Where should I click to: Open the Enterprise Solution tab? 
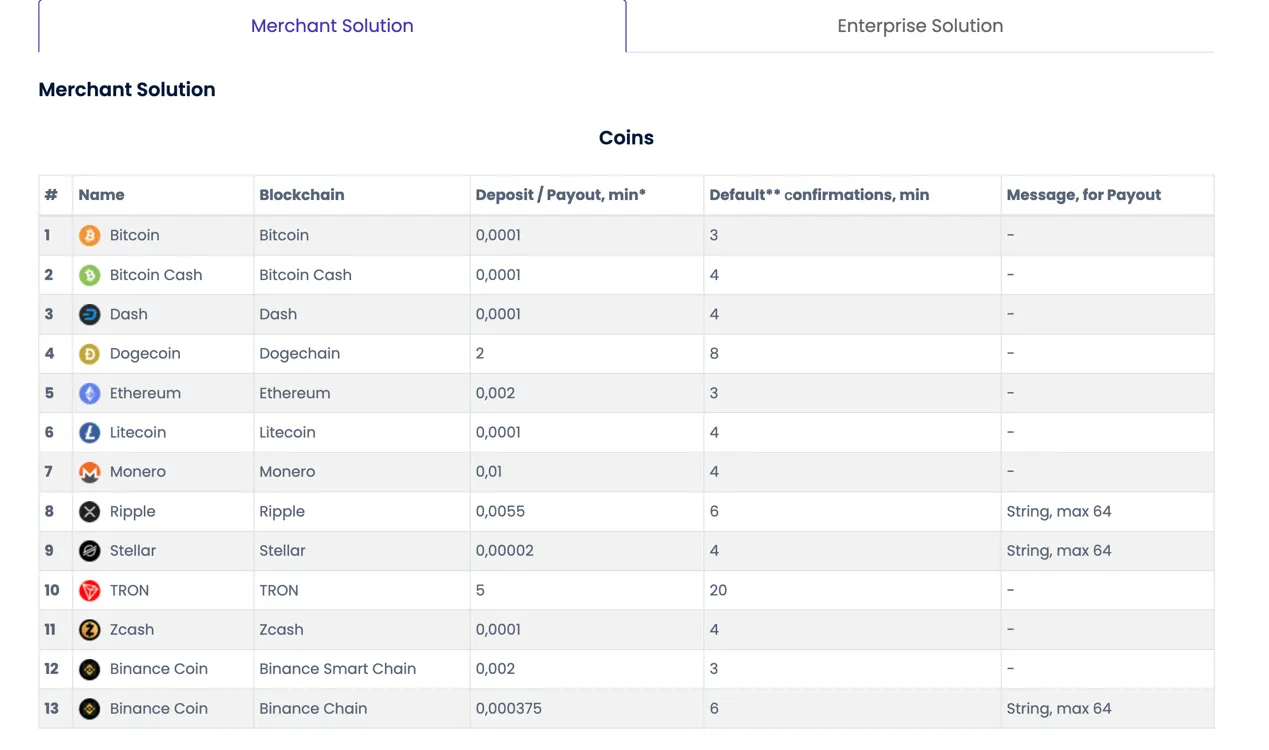[920, 26]
